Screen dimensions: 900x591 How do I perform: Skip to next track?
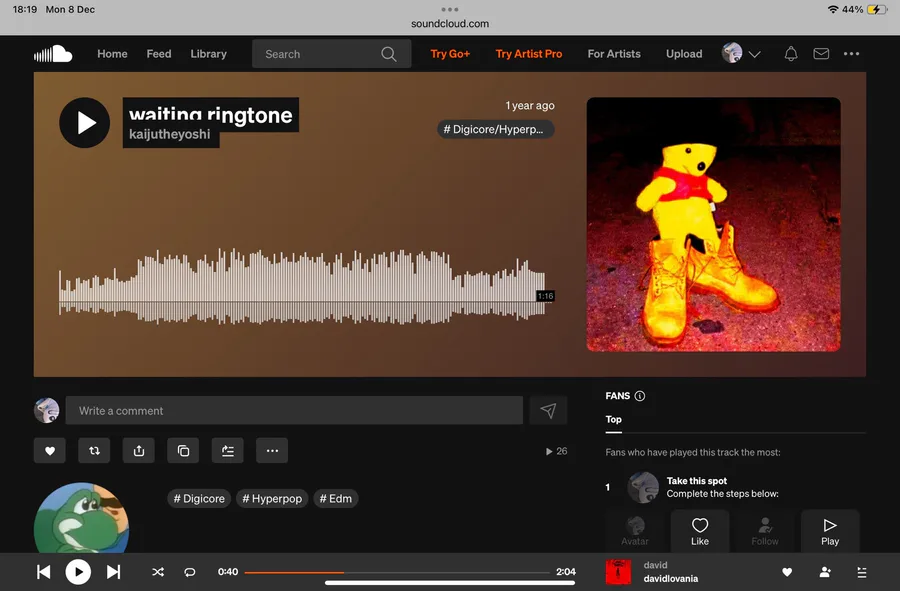coord(113,572)
